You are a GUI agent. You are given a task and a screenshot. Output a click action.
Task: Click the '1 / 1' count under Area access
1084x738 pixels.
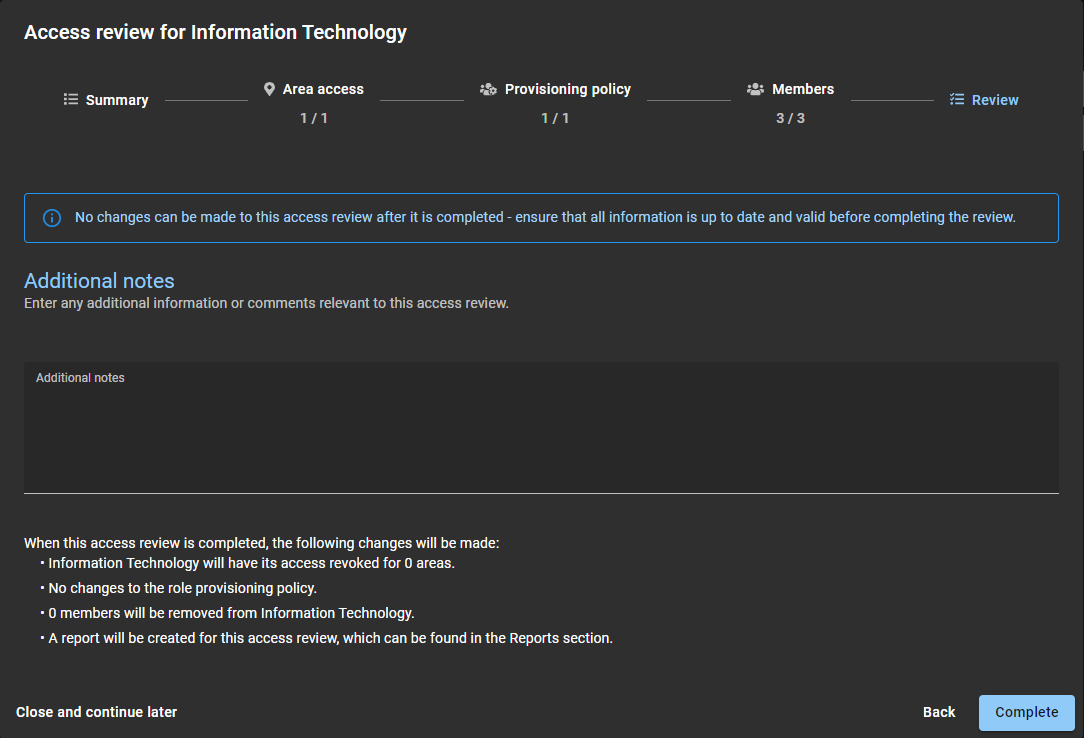(314, 118)
